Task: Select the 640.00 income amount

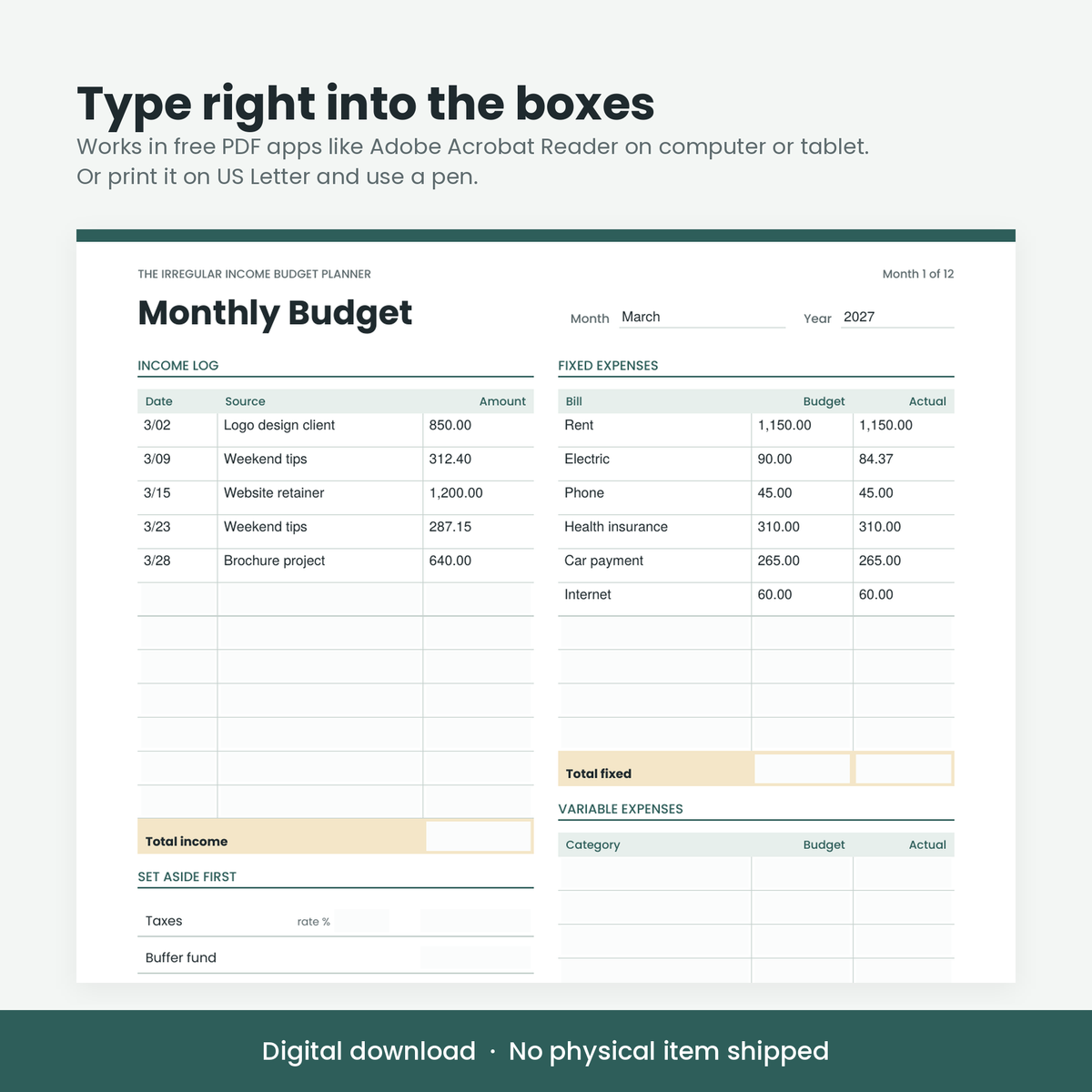Action: [x=479, y=565]
